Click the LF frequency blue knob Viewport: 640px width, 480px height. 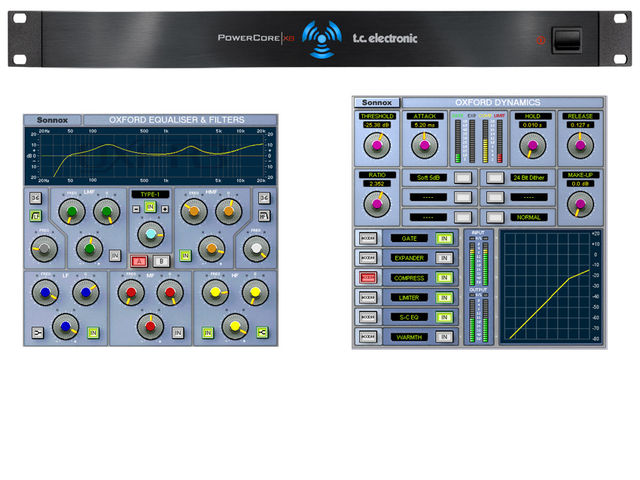[x=45, y=292]
